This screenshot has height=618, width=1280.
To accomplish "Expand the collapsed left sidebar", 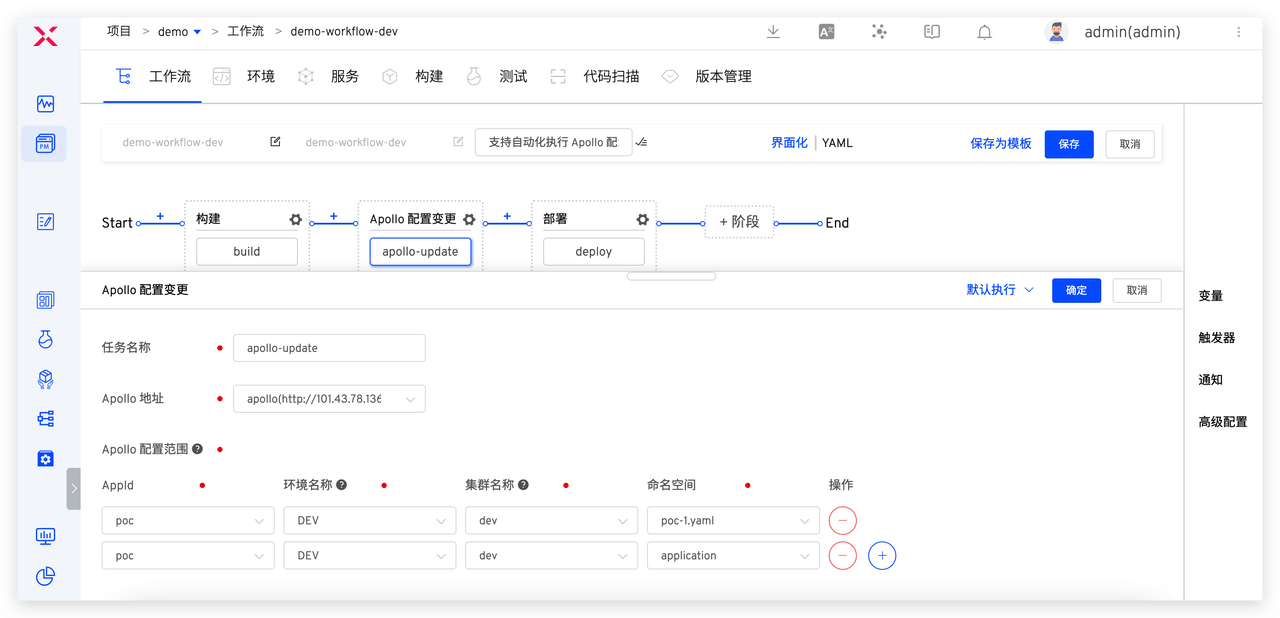I will [x=73, y=489].
